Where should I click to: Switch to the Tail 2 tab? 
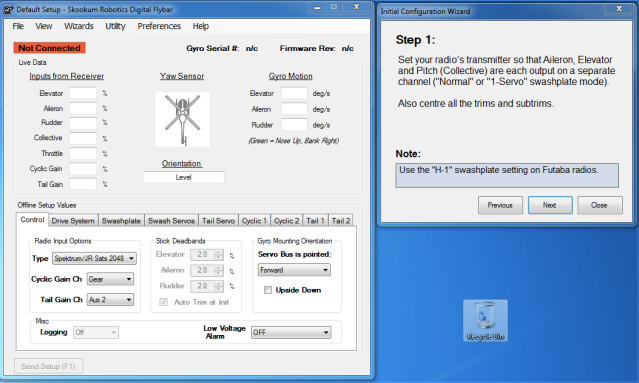tap(341, 220)
